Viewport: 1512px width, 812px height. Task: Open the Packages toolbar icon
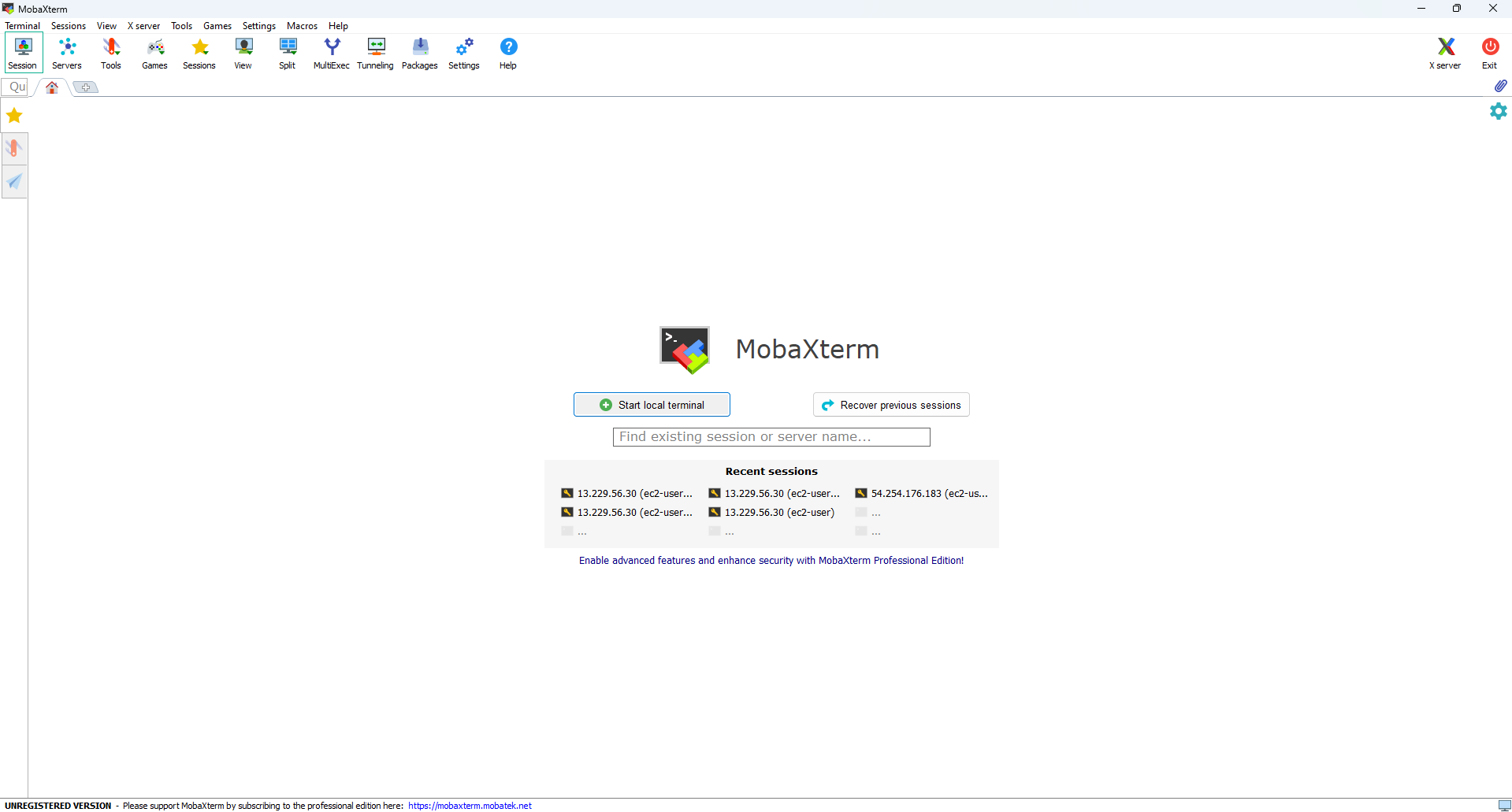pyautogui.click(x=420, y=54)
